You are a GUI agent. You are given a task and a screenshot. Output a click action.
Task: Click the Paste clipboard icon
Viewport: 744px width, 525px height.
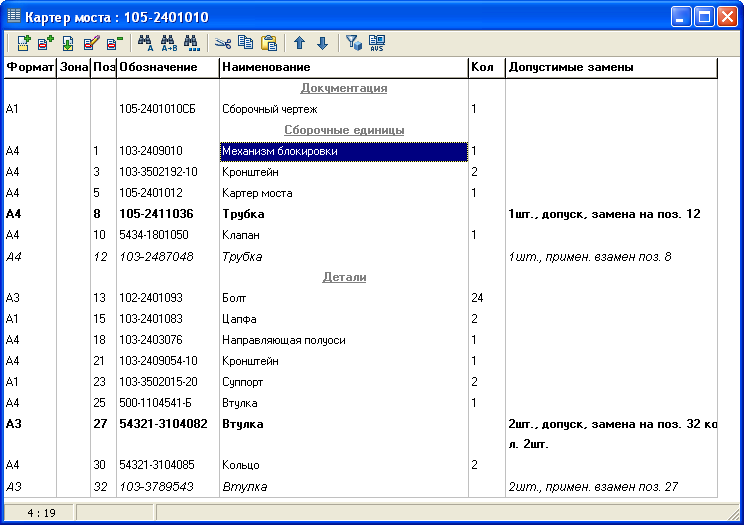(268, 43)
